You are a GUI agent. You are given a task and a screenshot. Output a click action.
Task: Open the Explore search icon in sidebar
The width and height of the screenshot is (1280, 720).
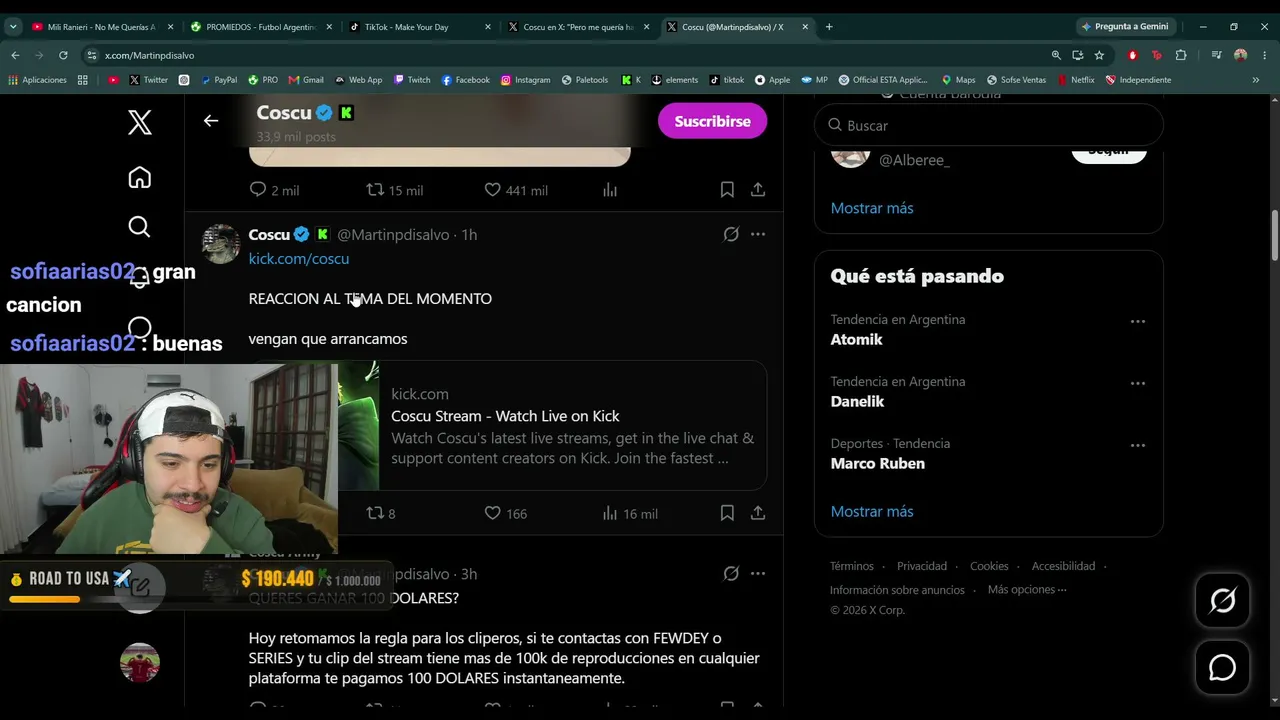point(140,227)
